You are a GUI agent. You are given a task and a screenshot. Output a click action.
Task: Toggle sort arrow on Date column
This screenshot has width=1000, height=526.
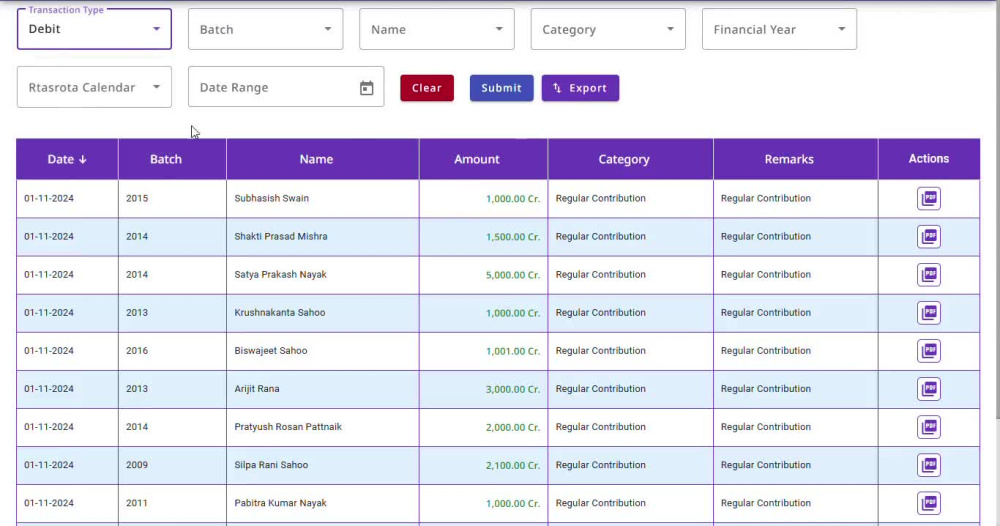(x=83, y=159)
